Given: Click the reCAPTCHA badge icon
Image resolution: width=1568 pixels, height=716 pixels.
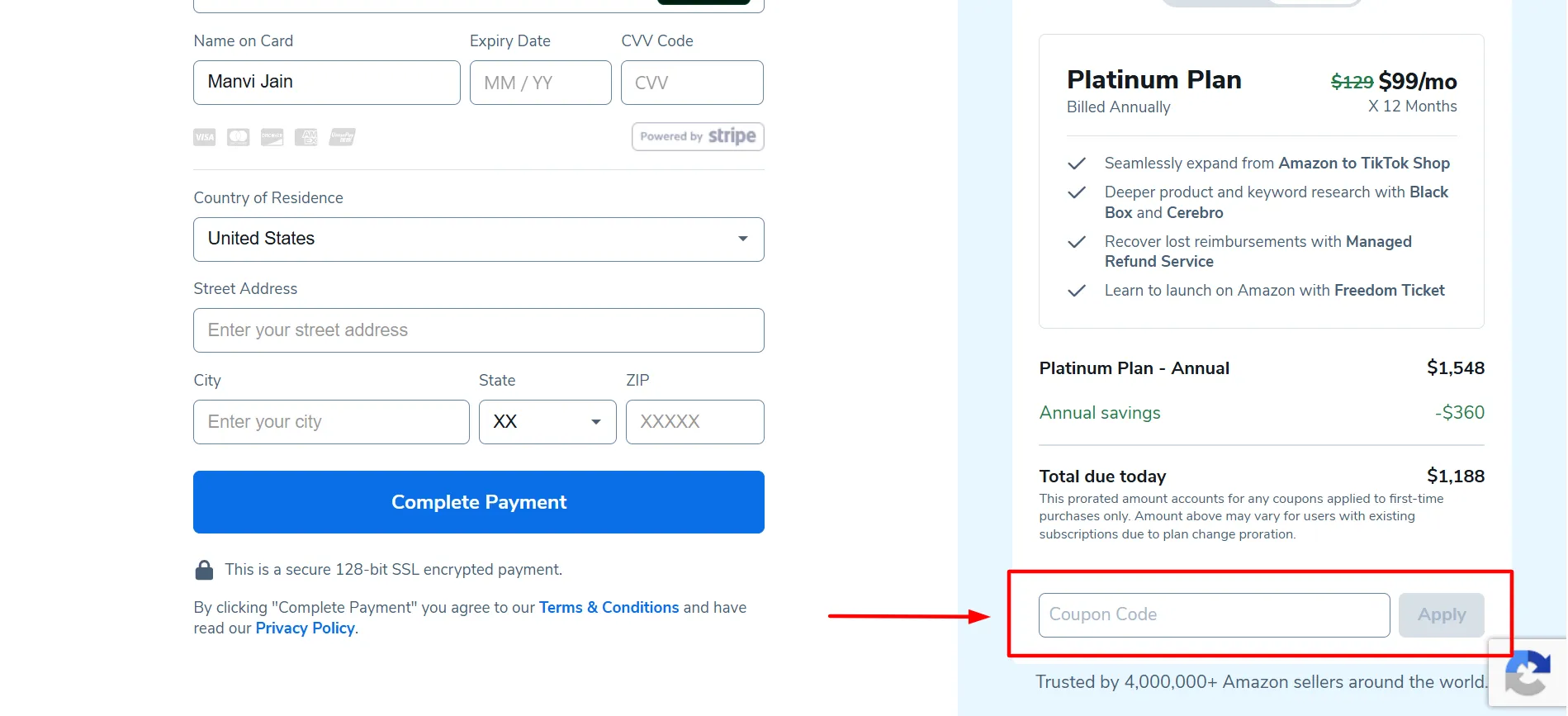Looking at the screenshot, I should pos(1528,672).
